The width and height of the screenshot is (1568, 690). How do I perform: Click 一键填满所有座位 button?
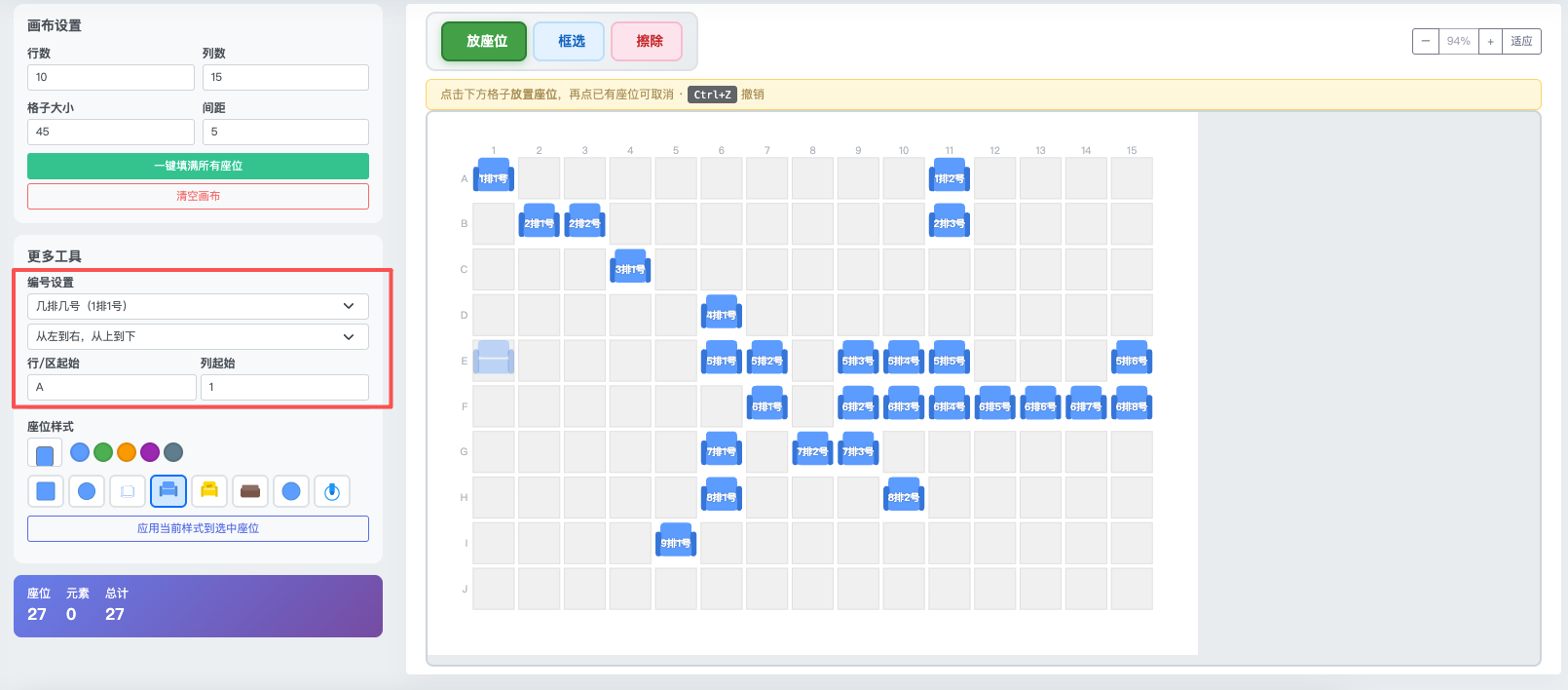pyautogui.click(x=198, y=166)
